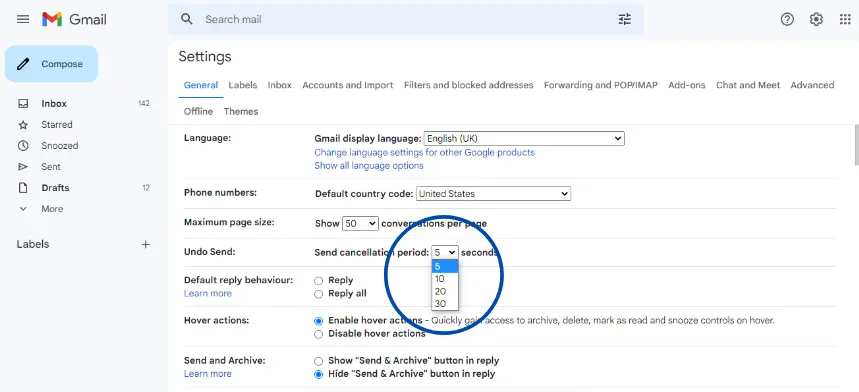Screen dimensions: 859x392
Task: Open the Support help icon
Action: (787, 19)
